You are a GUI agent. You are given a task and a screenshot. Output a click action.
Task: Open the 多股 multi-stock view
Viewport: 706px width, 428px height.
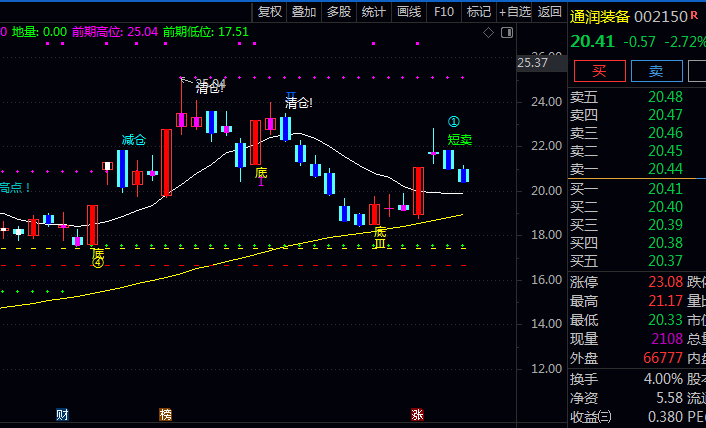tap(339, 12)
